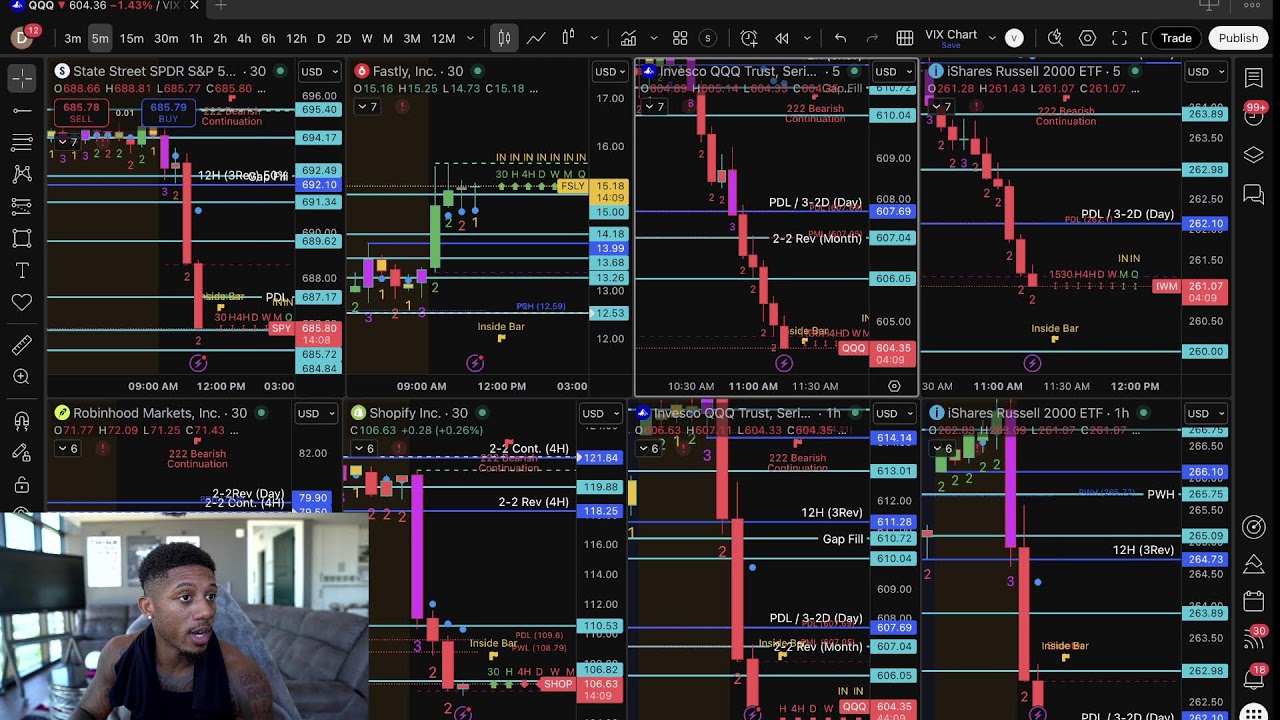Open the USD currency dropdown on the SPDR chart

point(320,72)
